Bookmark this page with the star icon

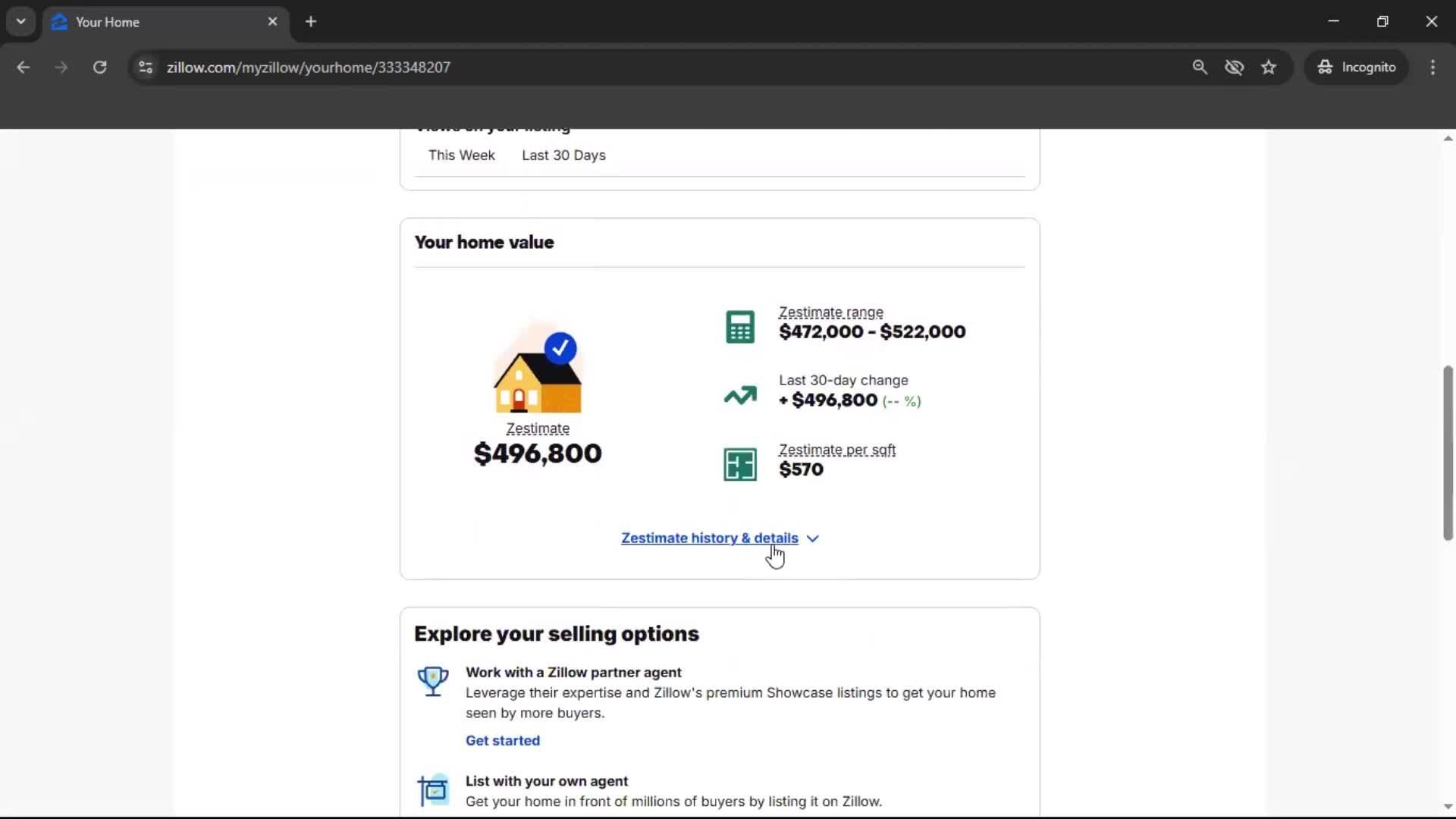[x=1269, y=67]
